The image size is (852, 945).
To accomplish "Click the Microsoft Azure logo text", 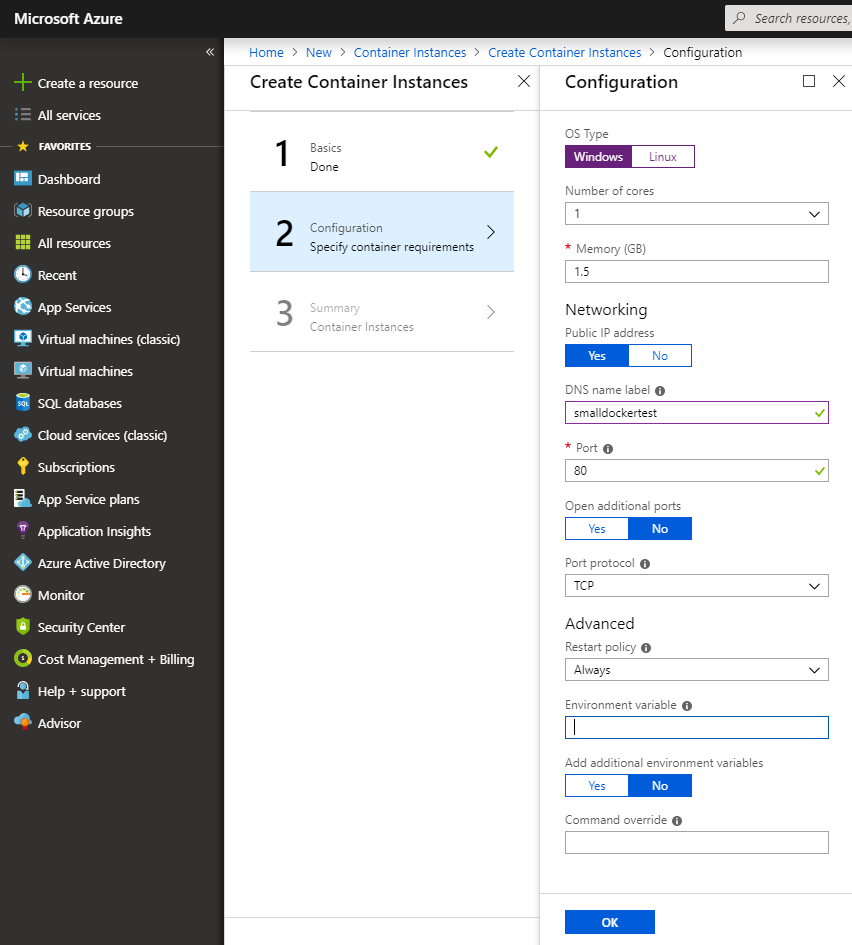I will pyautogui.click(x=68, y=19).
